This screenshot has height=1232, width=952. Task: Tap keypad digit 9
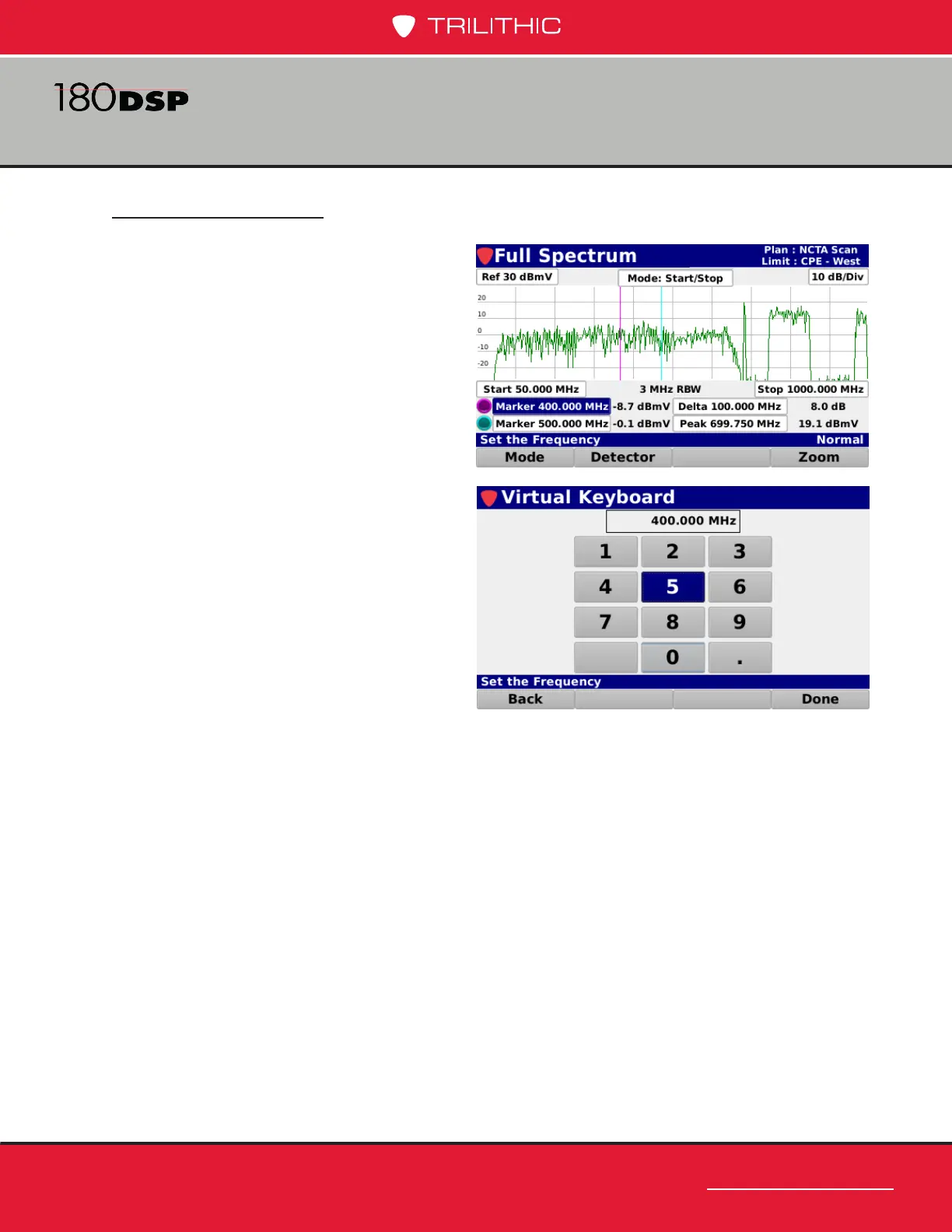click(740, 622)
